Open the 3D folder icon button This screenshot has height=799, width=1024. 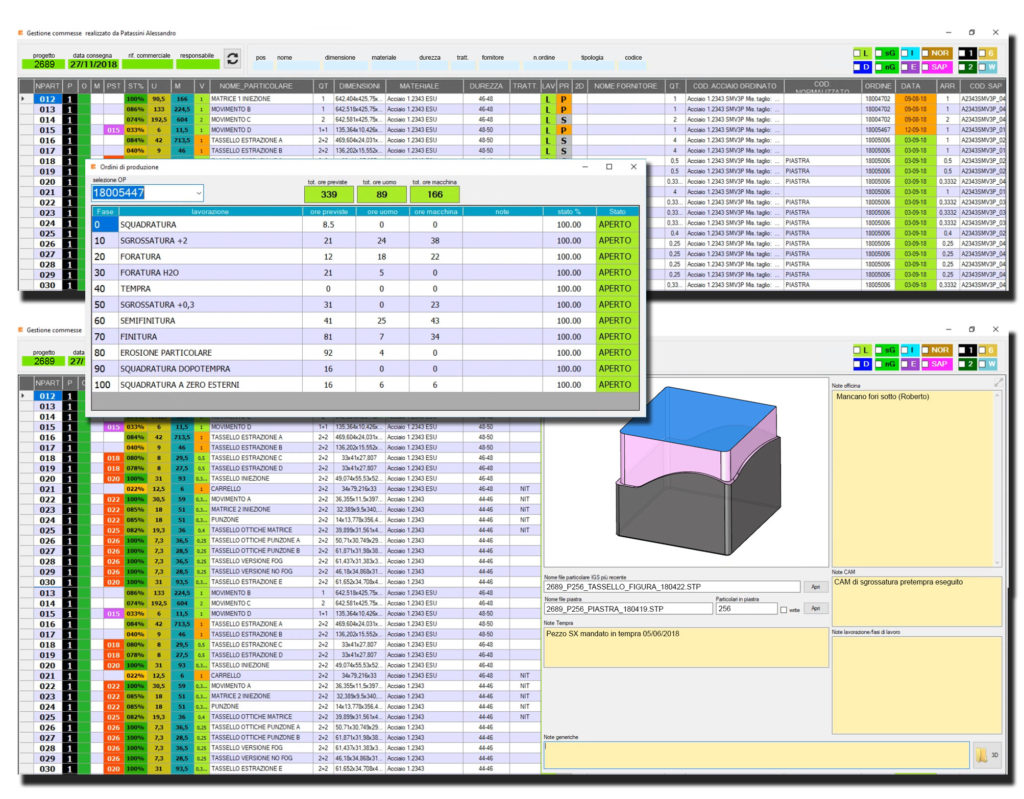click(x=983, y=755)
